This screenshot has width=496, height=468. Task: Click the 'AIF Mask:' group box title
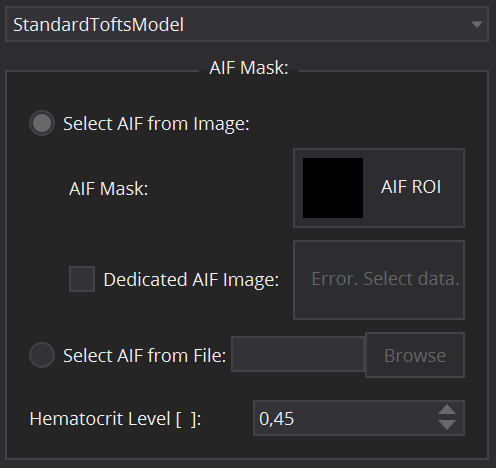point(249,68)
